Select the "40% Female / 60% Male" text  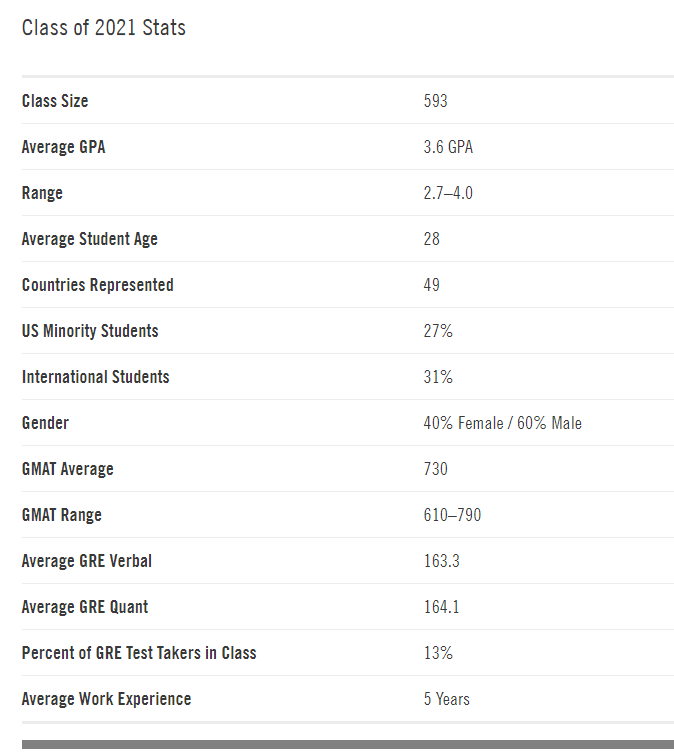502,423
